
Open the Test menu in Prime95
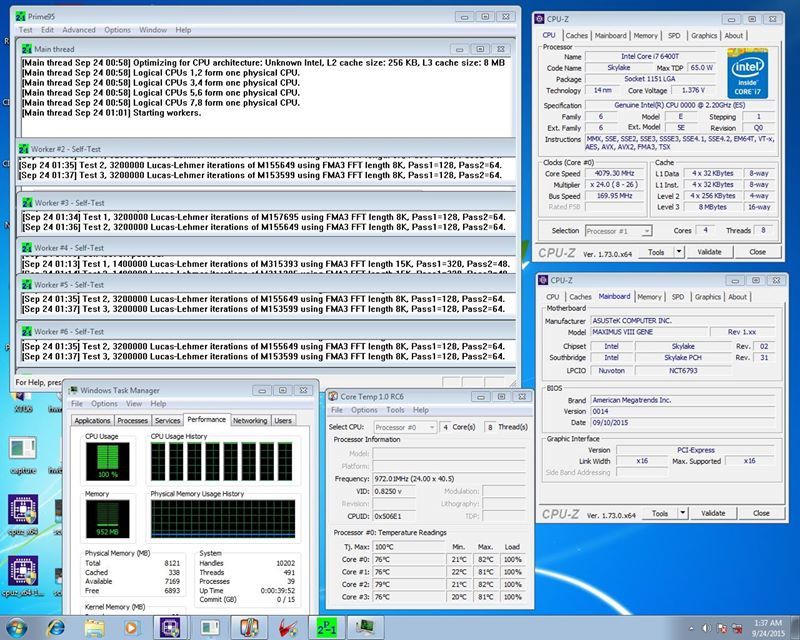point(26,30)
